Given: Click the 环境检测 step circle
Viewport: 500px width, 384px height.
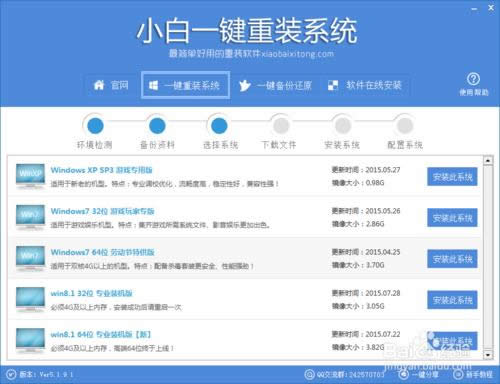Looking at the screenshot, I should [x=95, y=126].
